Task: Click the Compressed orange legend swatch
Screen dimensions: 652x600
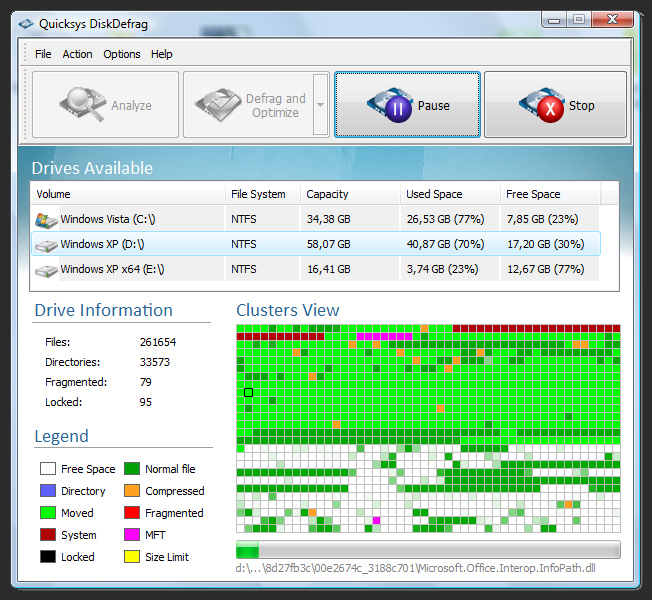Action: point(132,491)
